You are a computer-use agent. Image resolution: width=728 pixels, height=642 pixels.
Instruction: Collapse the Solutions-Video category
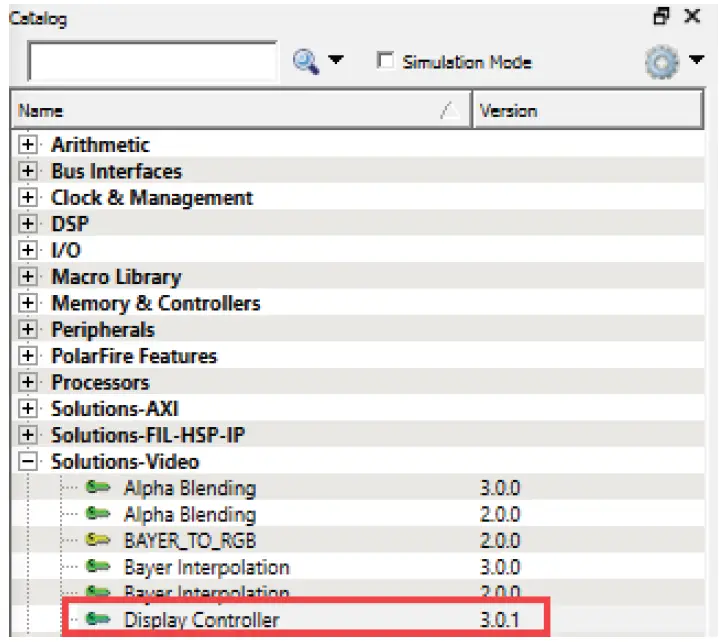tap(28, 462)
